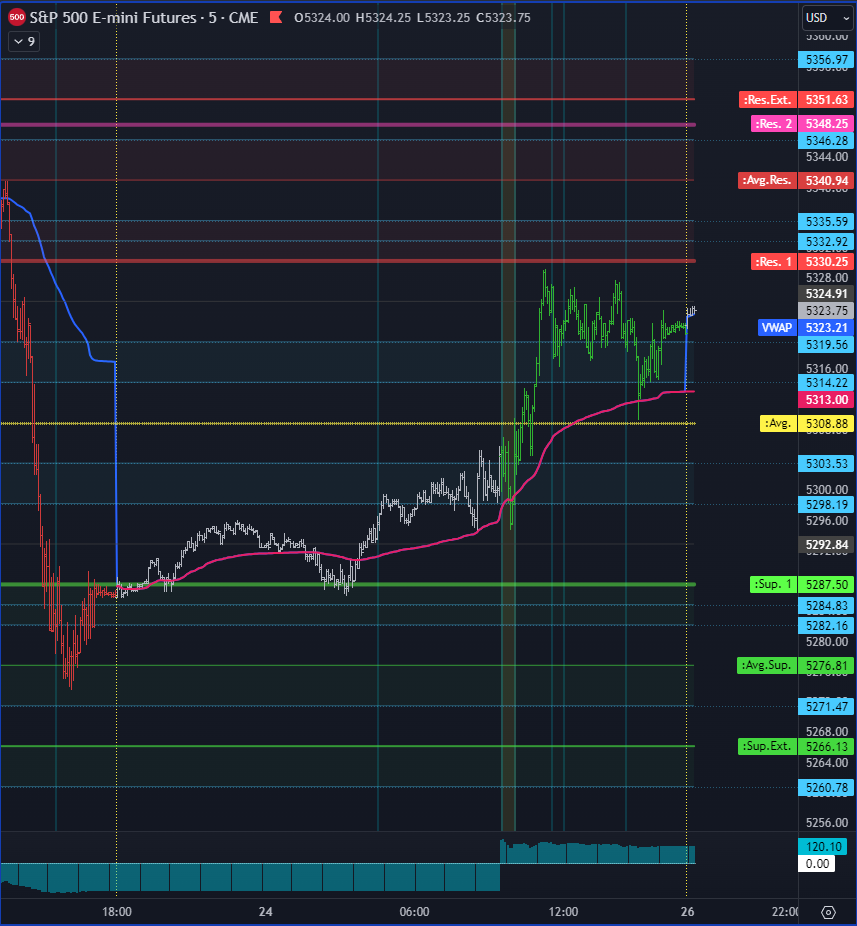Viewport: 857px width, 926px height.
Task: Click the 5260.78 price tag
Action: pos(826,787)
